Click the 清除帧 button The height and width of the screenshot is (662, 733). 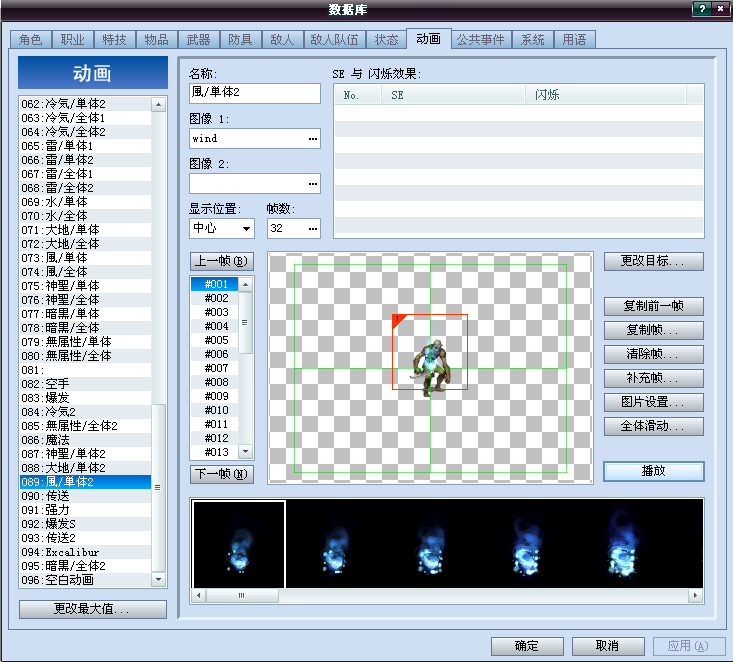(653, 354)
